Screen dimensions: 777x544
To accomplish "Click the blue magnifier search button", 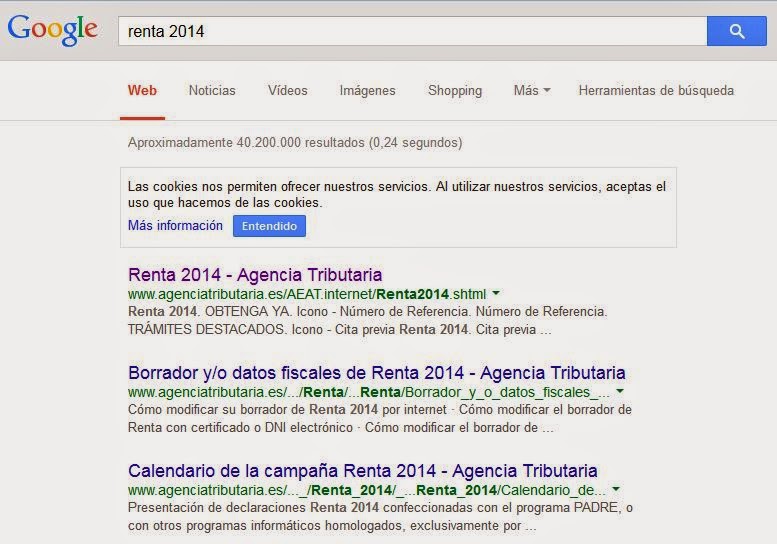I will 736,31.
